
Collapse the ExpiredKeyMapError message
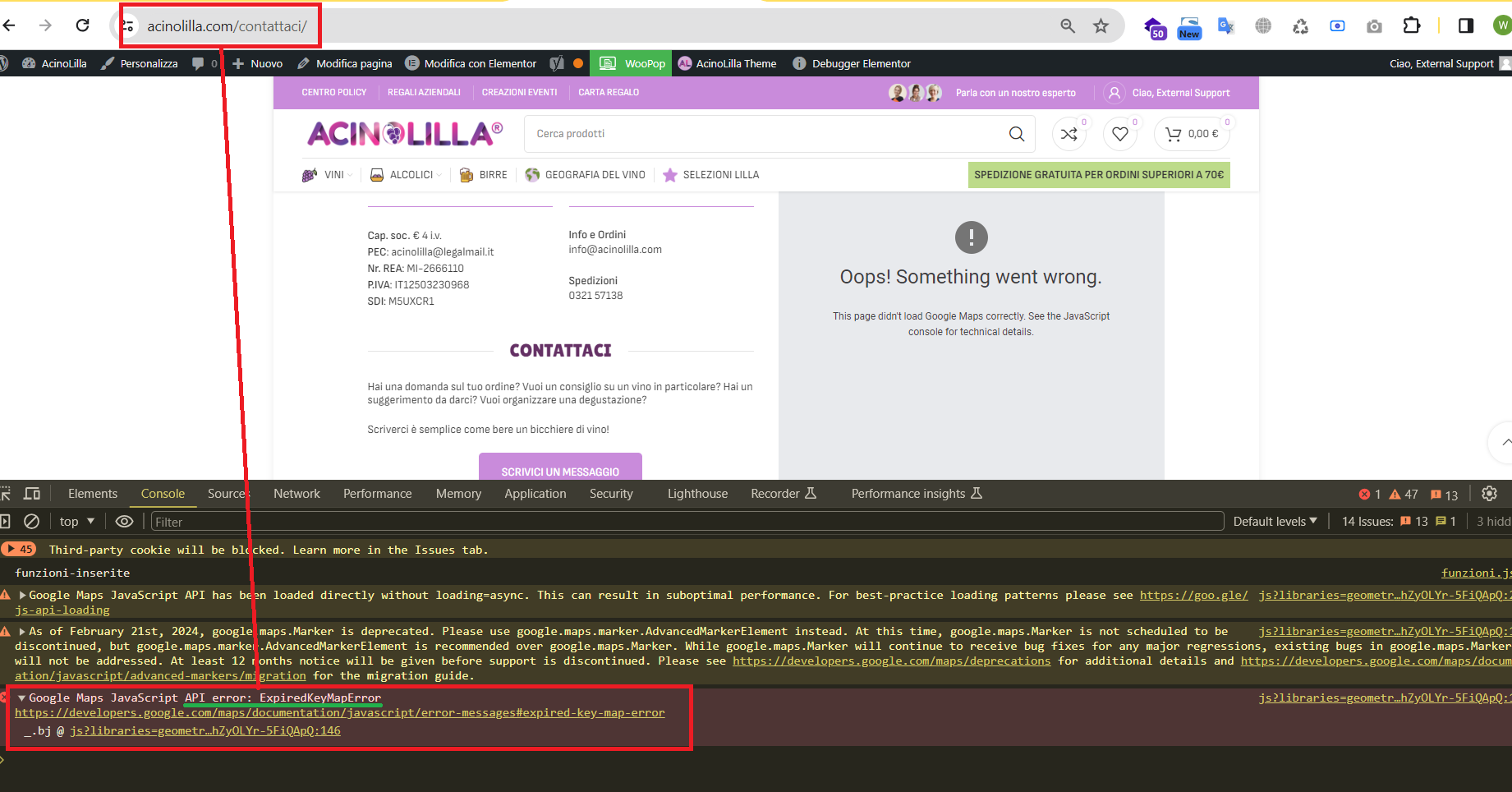(x=21, y=698)
